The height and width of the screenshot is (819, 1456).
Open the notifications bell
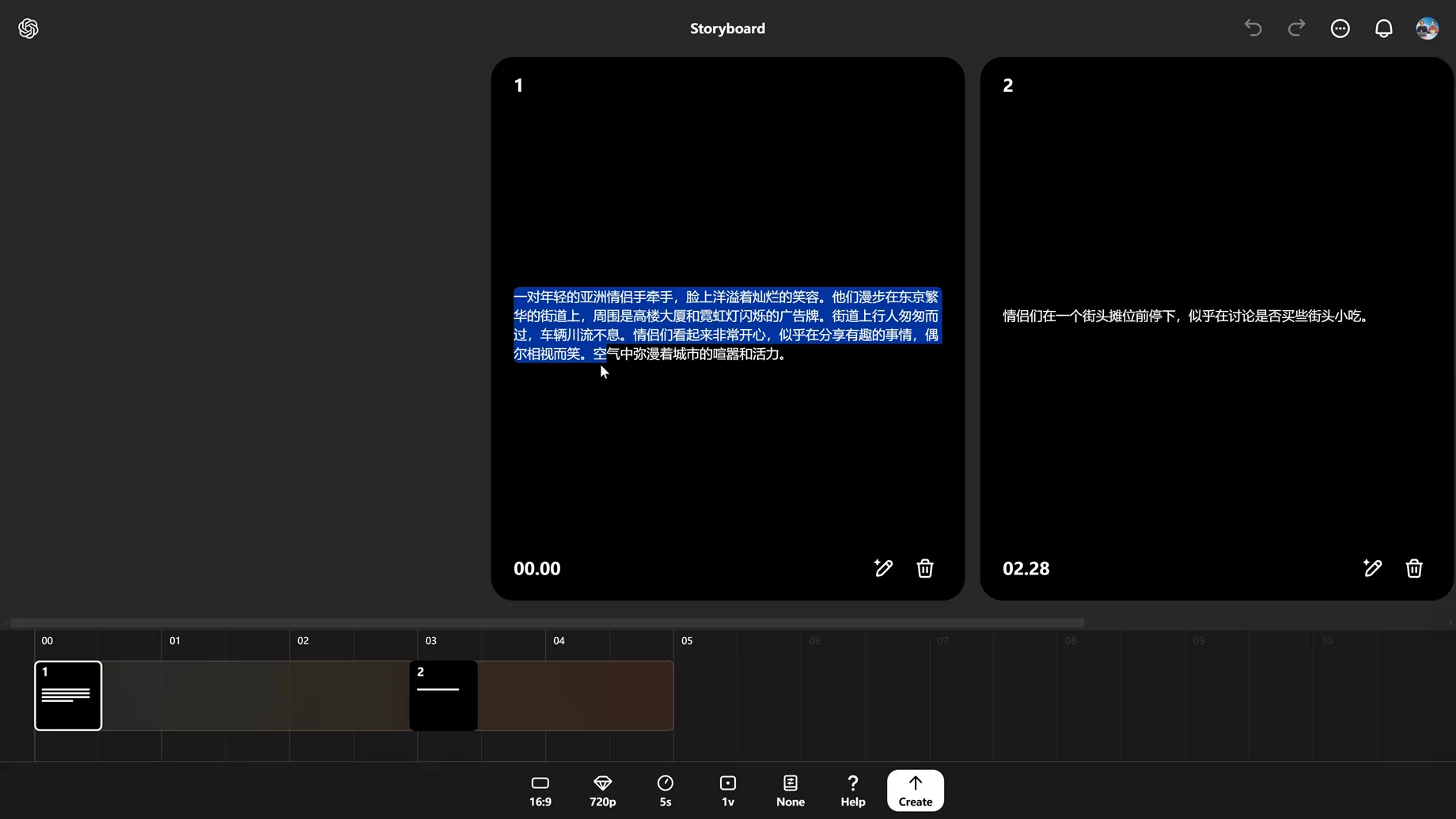tap(1383, 28)
